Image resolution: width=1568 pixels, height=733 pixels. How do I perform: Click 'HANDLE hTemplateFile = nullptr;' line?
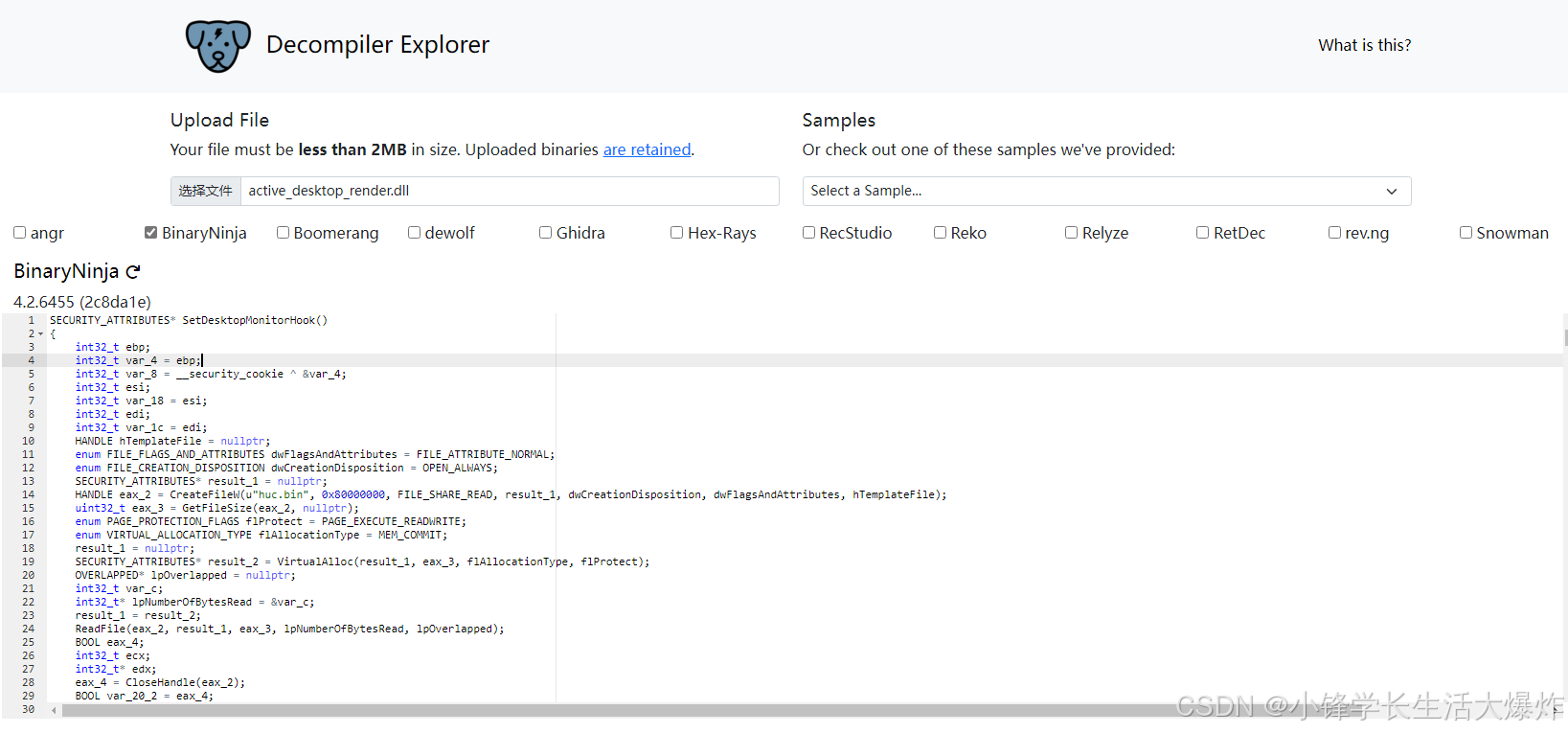(x=172, y=442)
